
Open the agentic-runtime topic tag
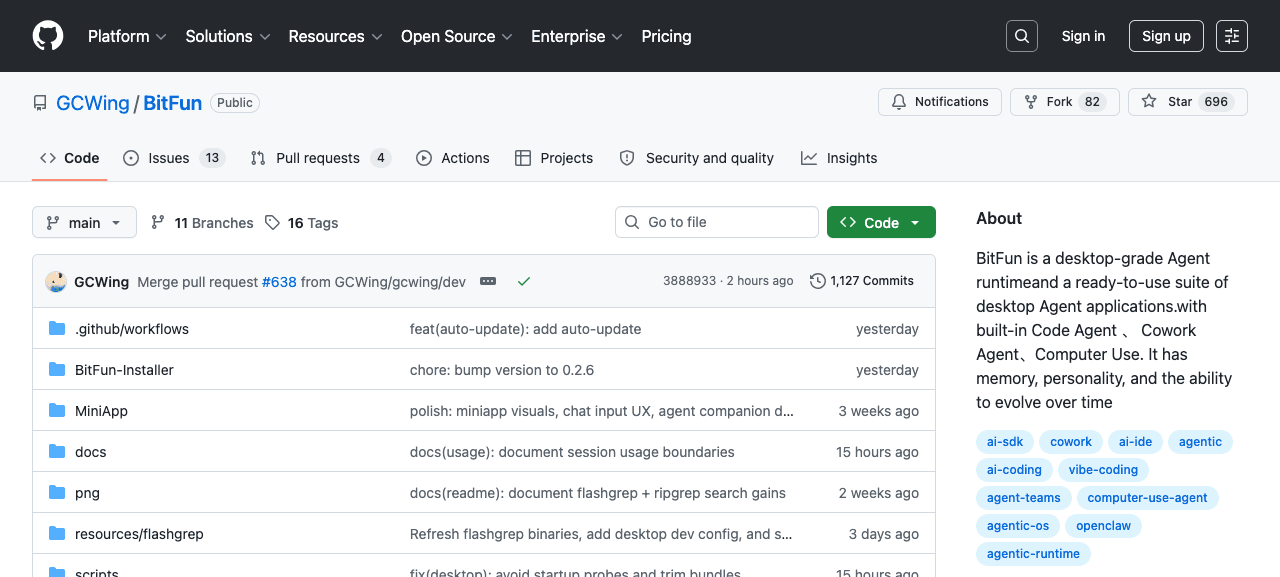click(x=1033, y=554)
